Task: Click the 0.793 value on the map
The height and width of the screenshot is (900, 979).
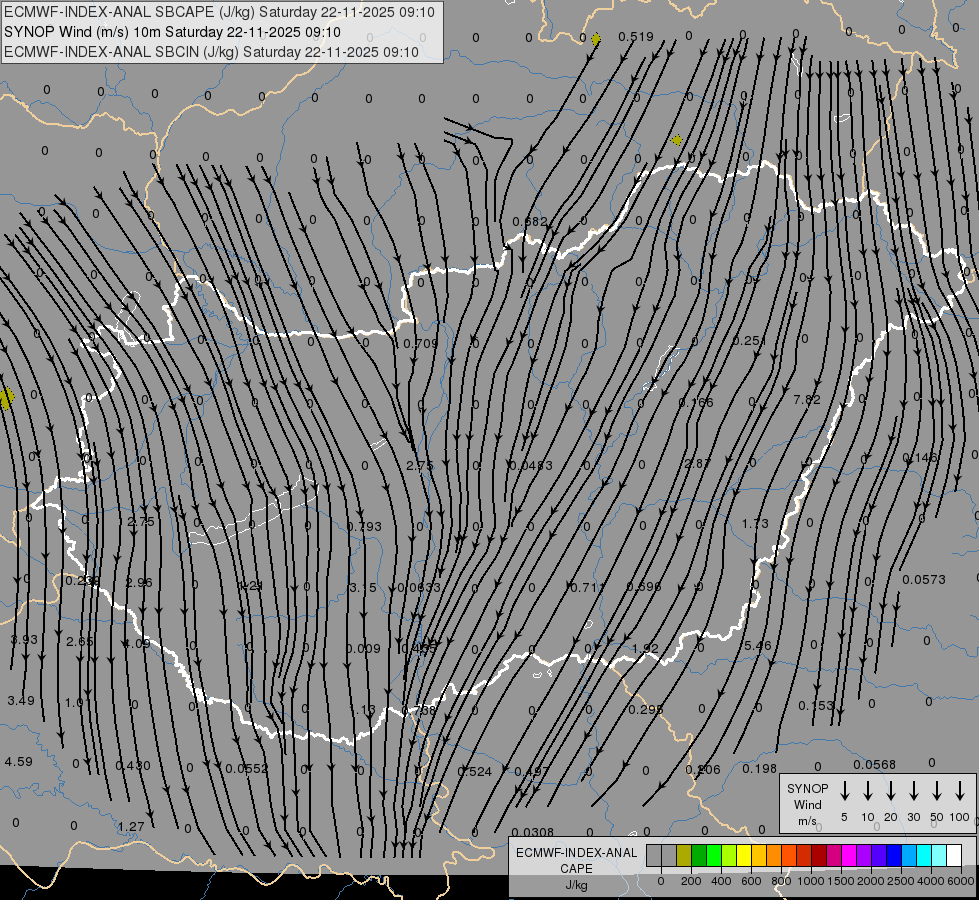Action: [x=364, y=527]
